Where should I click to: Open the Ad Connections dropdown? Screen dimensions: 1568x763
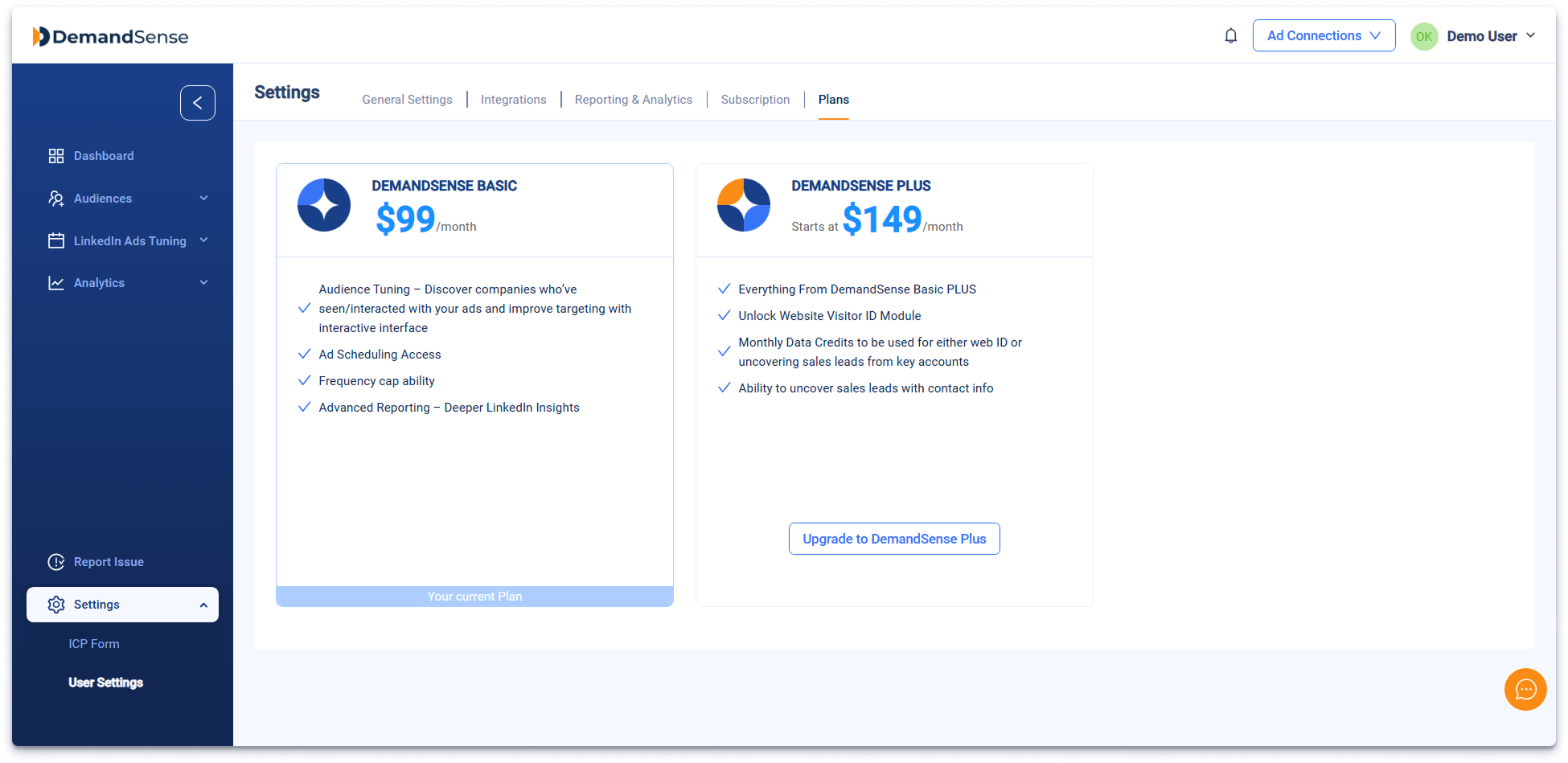click(1324, 35)
